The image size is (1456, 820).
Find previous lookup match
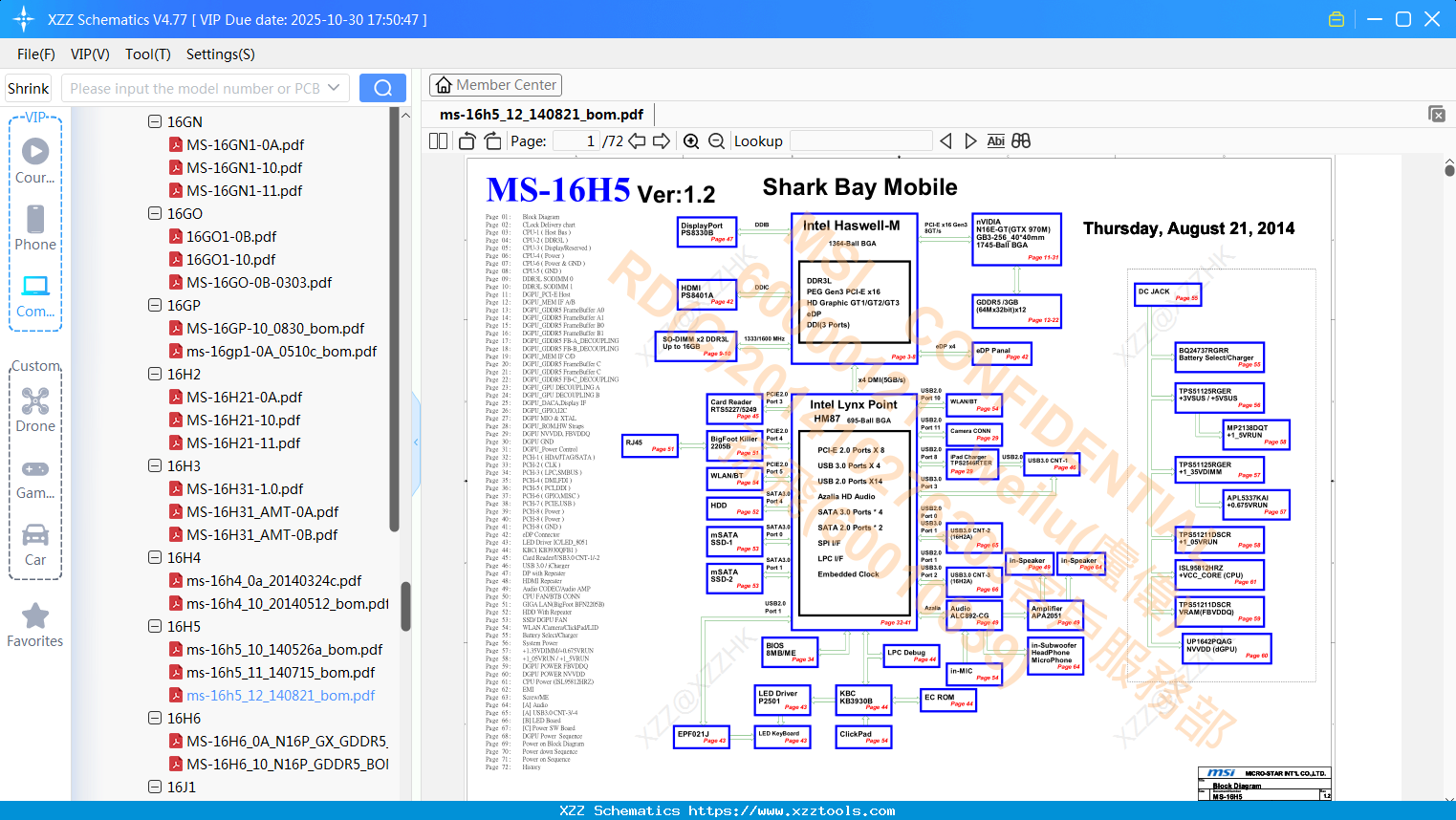tap(945, 141)
